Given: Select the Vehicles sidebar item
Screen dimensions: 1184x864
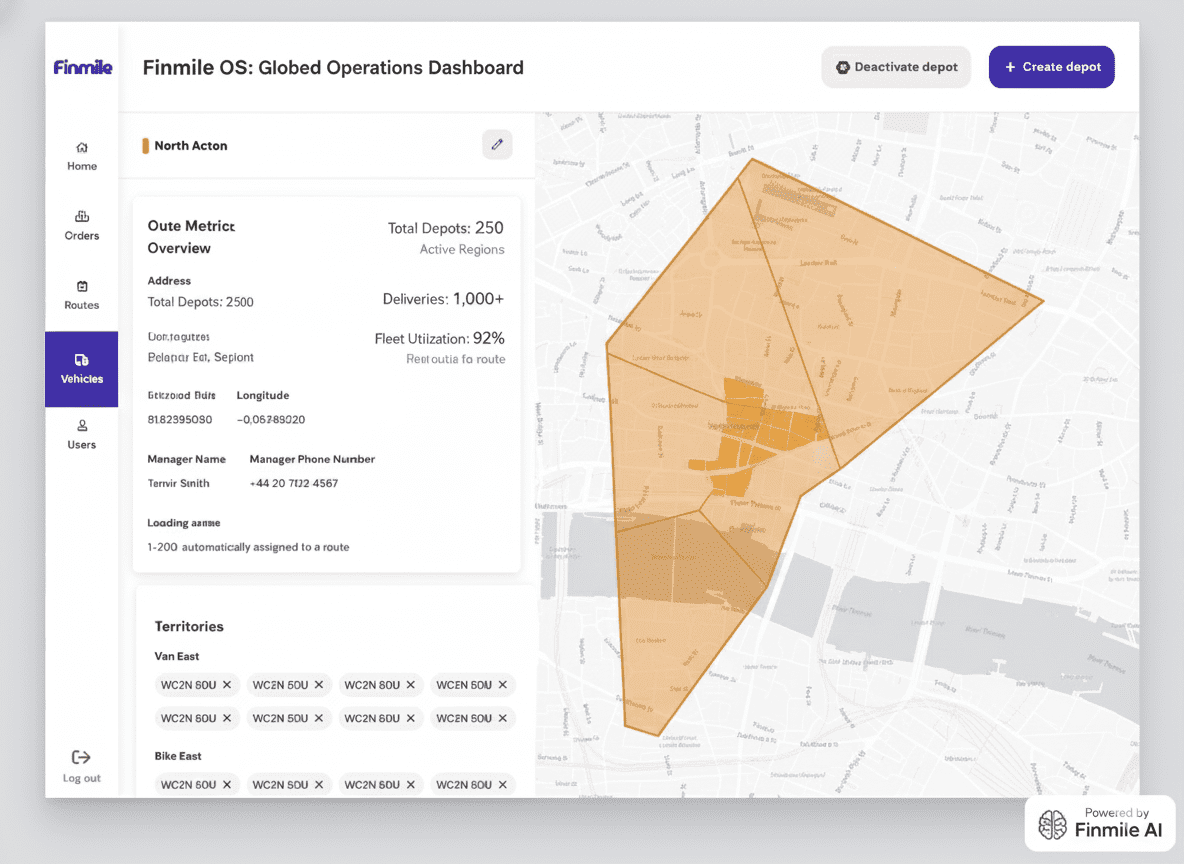Looking at the screenshot, I should [82, 368].
